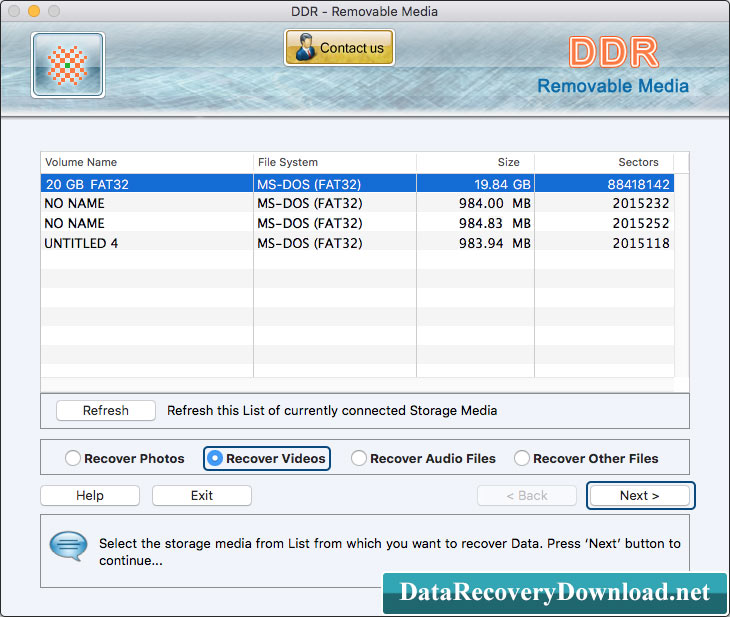The width and height of the screenshot is (730, 617).
Task: Minimize the window with yellow button
Action: click(34, 11)
